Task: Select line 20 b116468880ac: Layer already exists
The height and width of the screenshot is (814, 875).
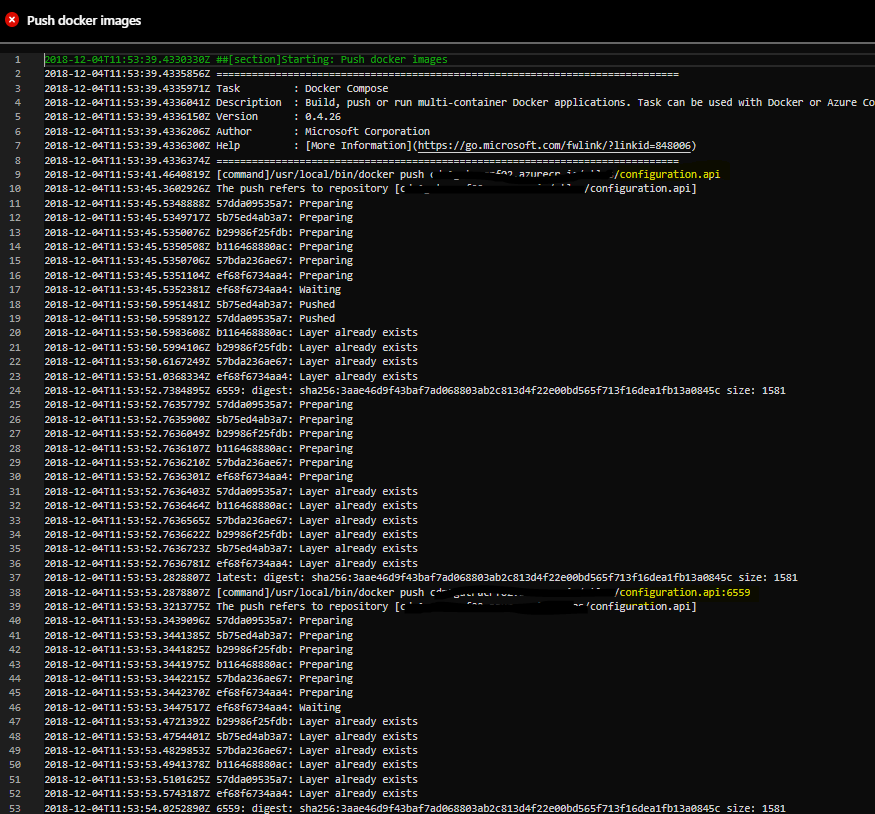Action: (231, 333)
